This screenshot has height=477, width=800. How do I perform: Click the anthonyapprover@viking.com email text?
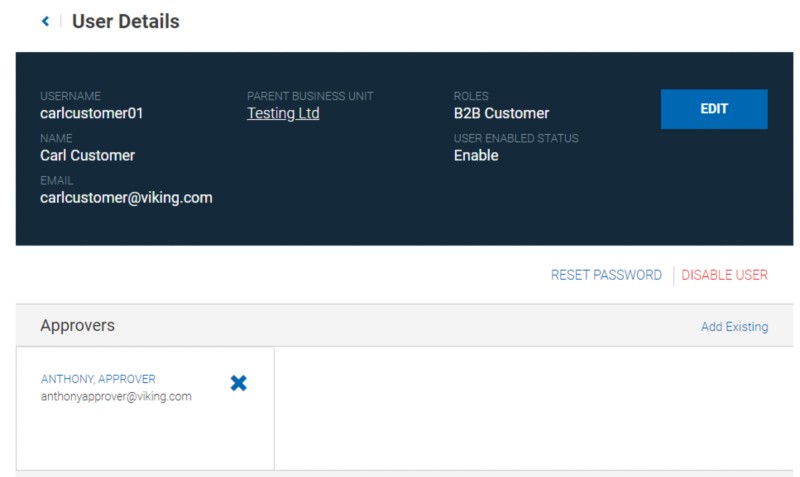(x=116, y=396)
